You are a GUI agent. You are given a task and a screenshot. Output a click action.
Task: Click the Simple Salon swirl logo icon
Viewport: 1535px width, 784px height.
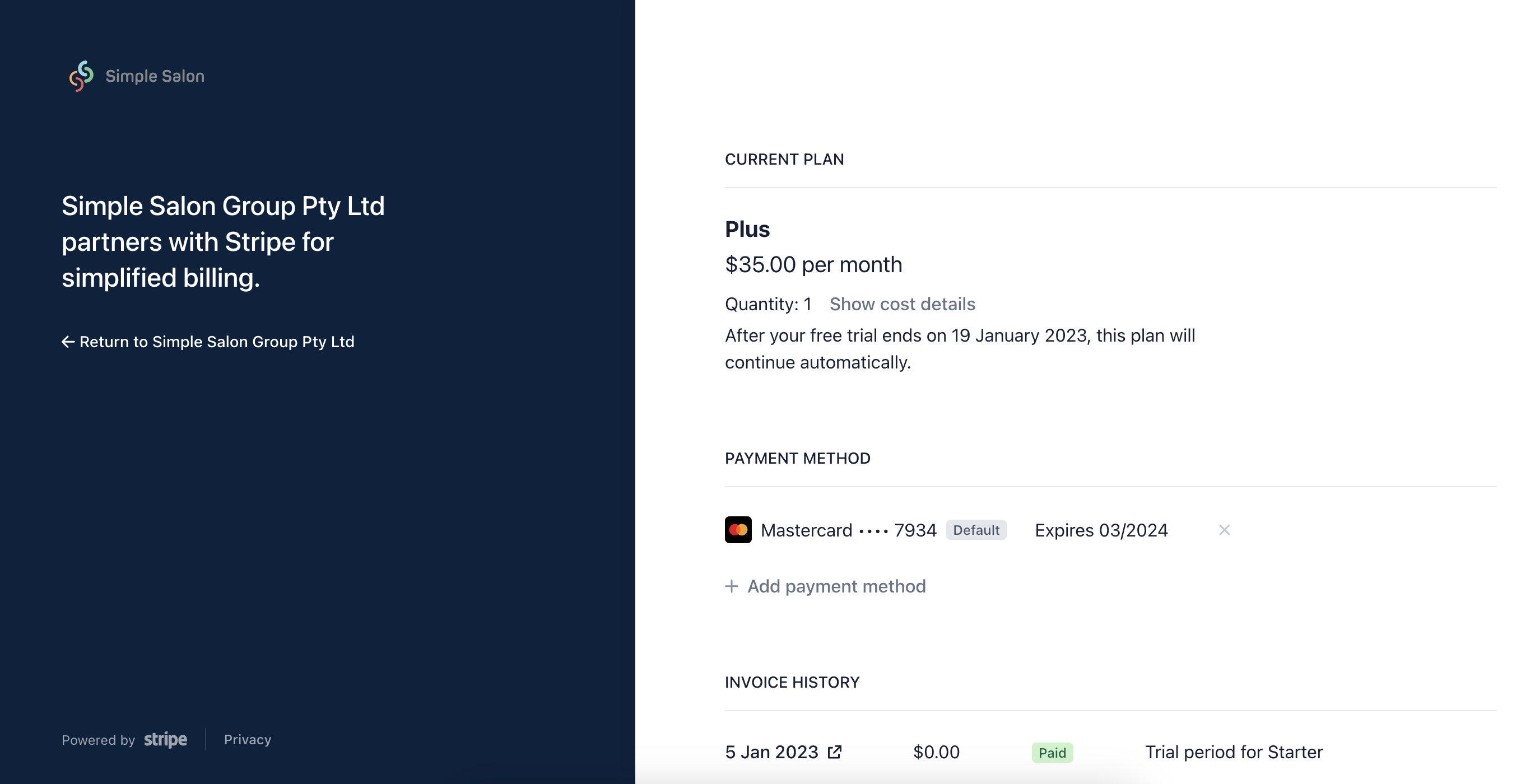81,76
